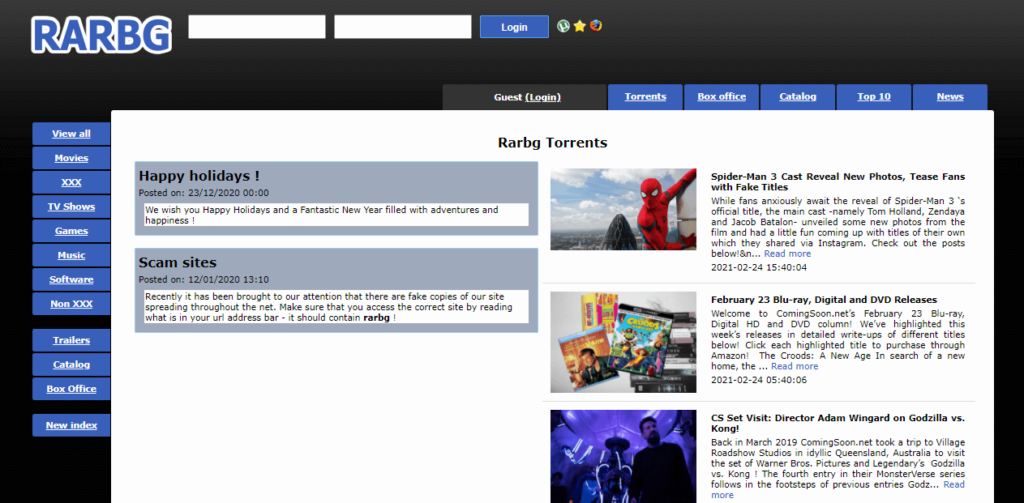Open Box Office from the left sidebar
This screenshot has height=503, width=1024.
tap(71, 389)
